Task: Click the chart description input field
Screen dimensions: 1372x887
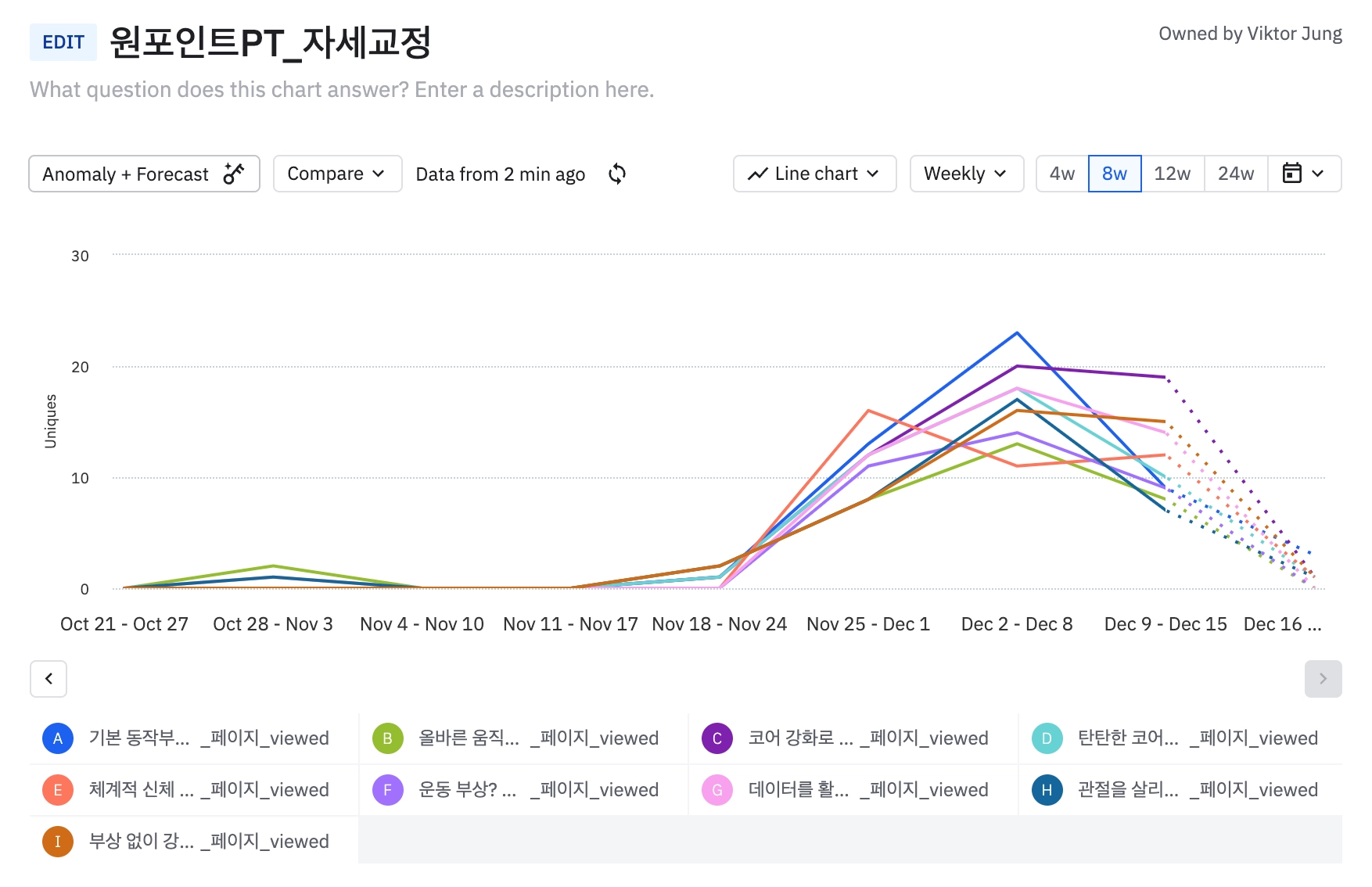Action: (342, 90)
